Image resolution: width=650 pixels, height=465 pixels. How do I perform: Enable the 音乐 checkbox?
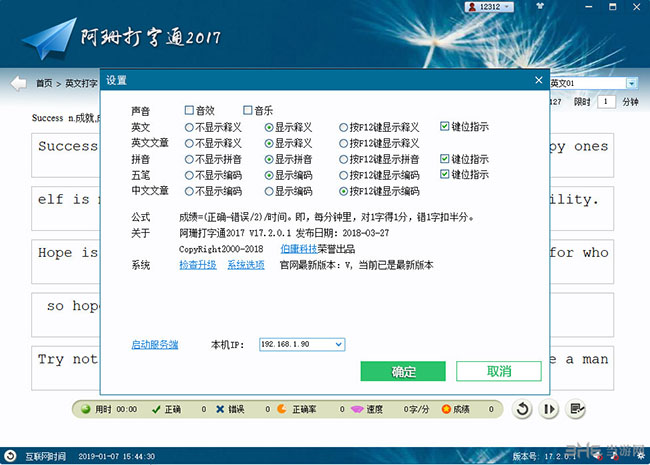(x=247, y=110)
